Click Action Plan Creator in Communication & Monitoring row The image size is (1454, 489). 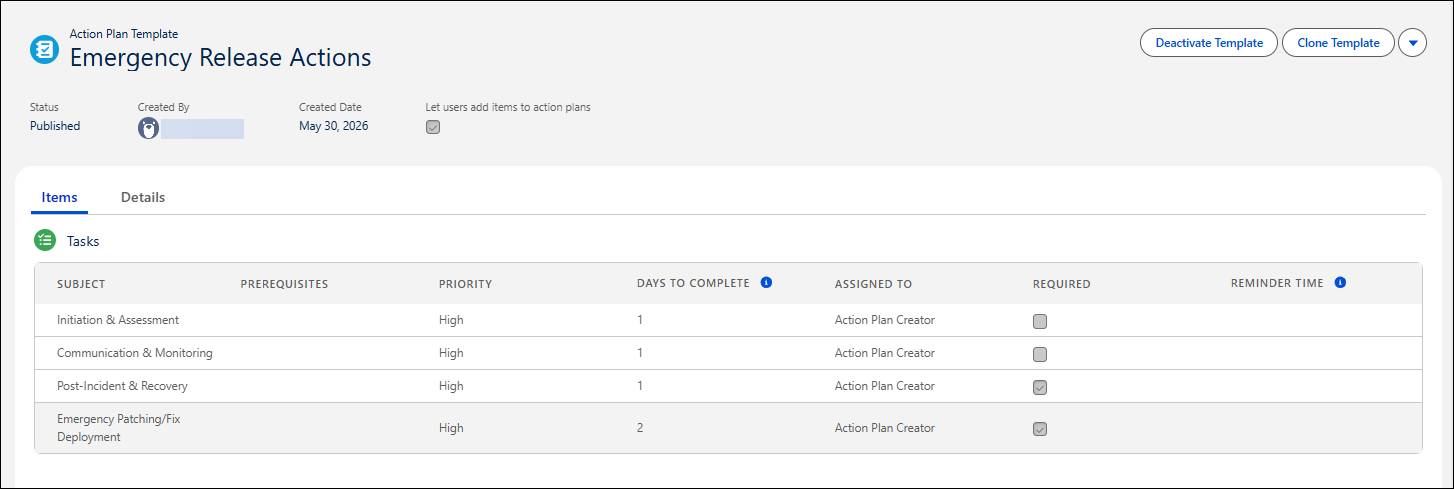[885, 353]
